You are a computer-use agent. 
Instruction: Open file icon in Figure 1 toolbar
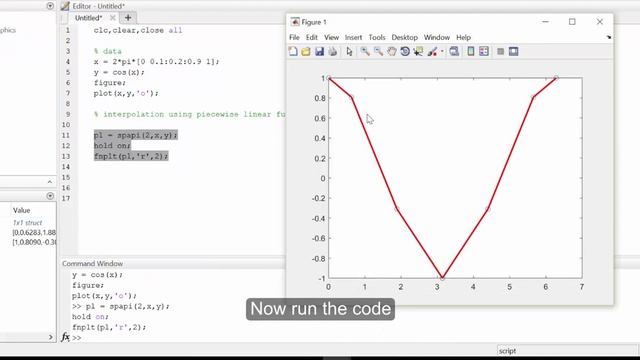pos(306,51)
